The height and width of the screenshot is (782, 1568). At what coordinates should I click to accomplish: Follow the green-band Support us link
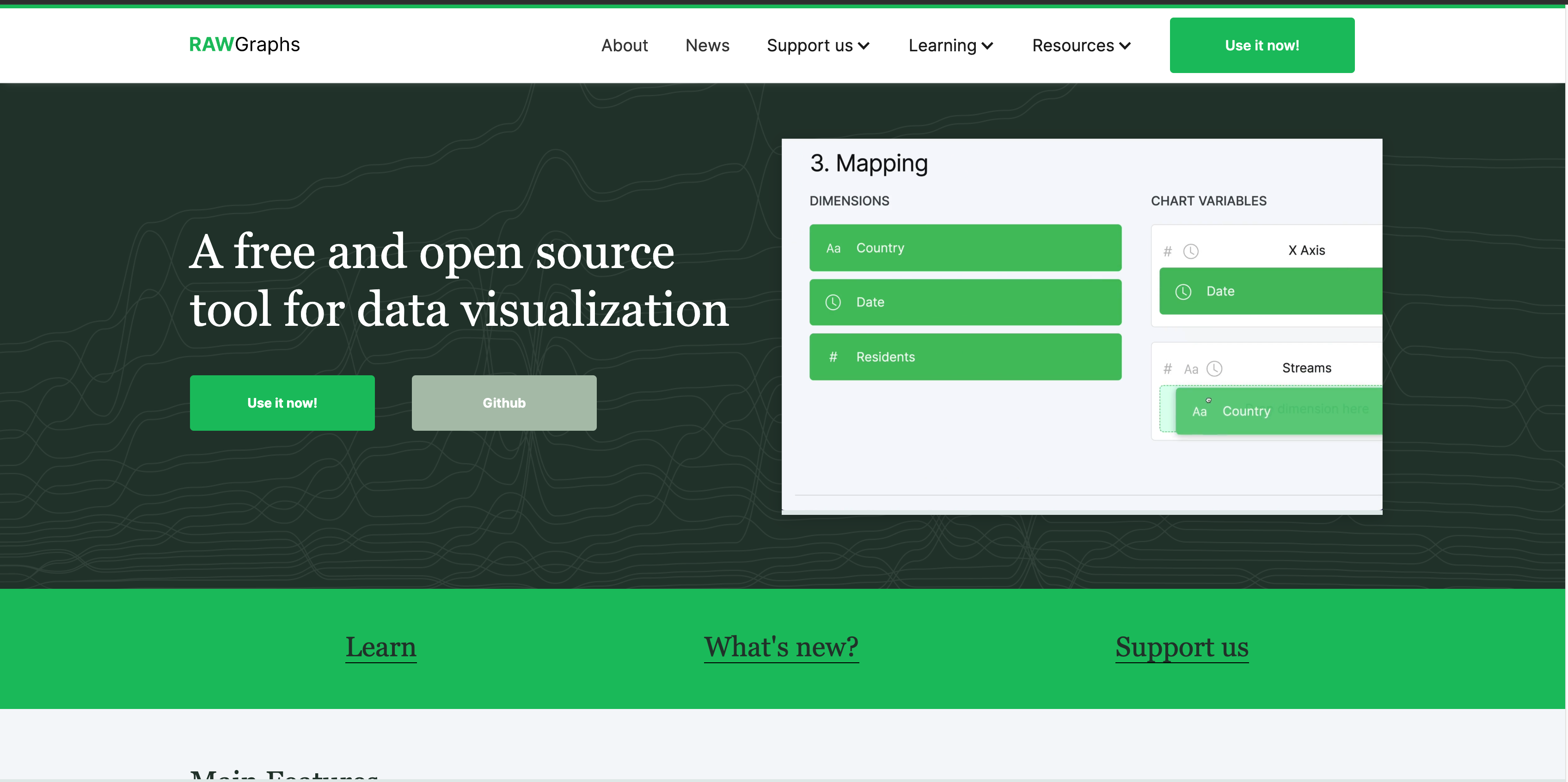[x=1182, y=647]
